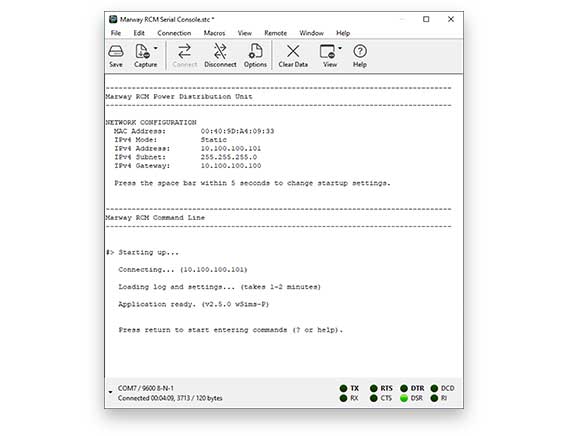
Task: Click the Marway RCM Command Line heading
Action: coord(155,218)
